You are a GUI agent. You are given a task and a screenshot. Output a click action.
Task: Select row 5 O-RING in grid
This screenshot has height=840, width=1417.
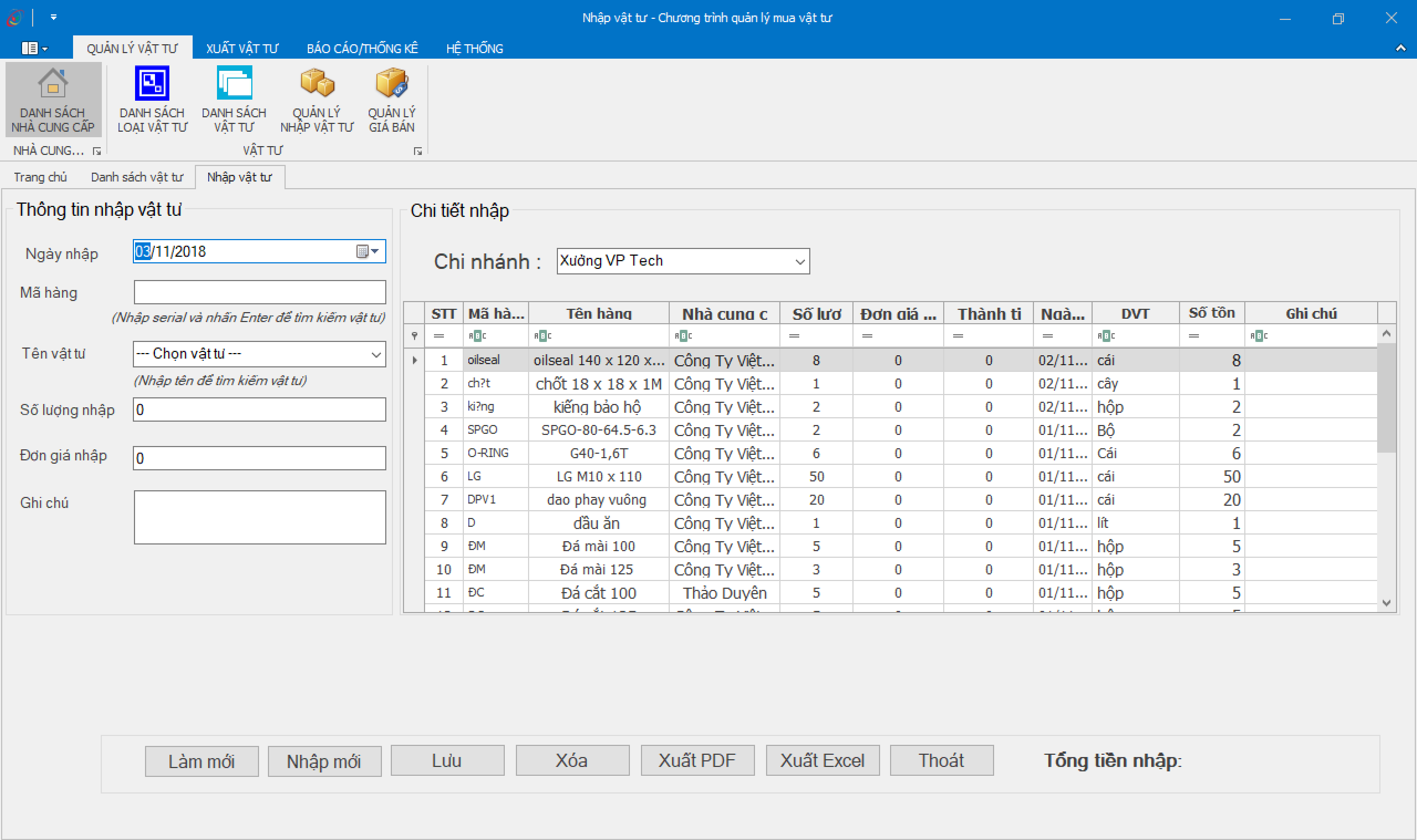click(x=598, y=453)
